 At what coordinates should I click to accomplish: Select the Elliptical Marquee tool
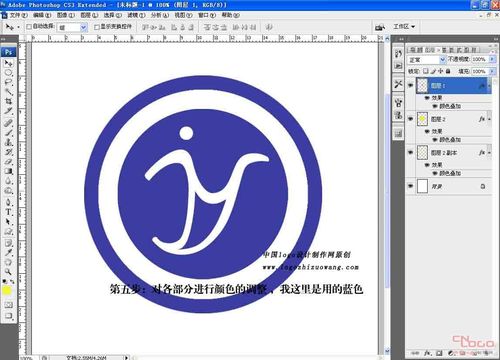[x=8, y=73]
